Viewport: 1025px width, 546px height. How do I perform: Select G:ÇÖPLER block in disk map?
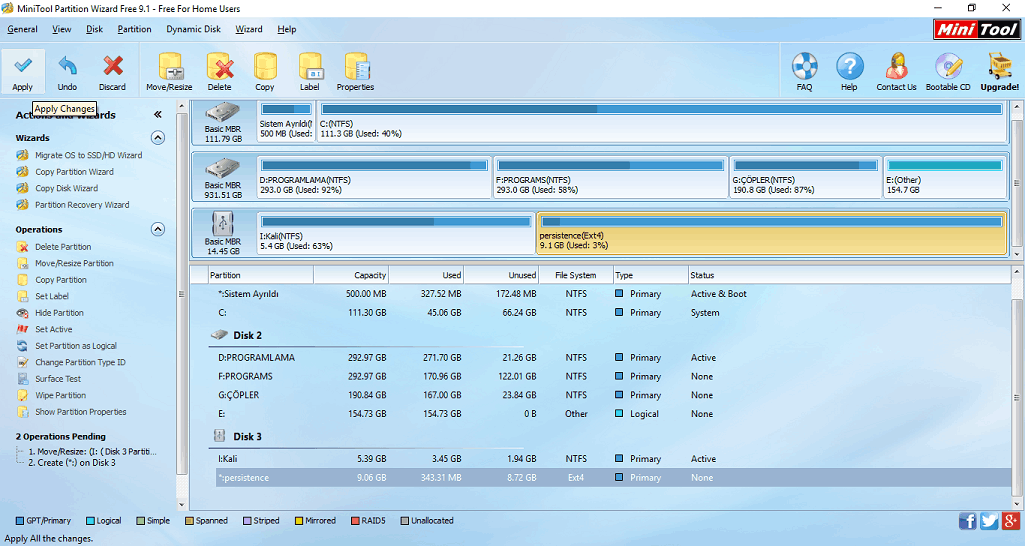pyautogui.click(x=805, y=177)
